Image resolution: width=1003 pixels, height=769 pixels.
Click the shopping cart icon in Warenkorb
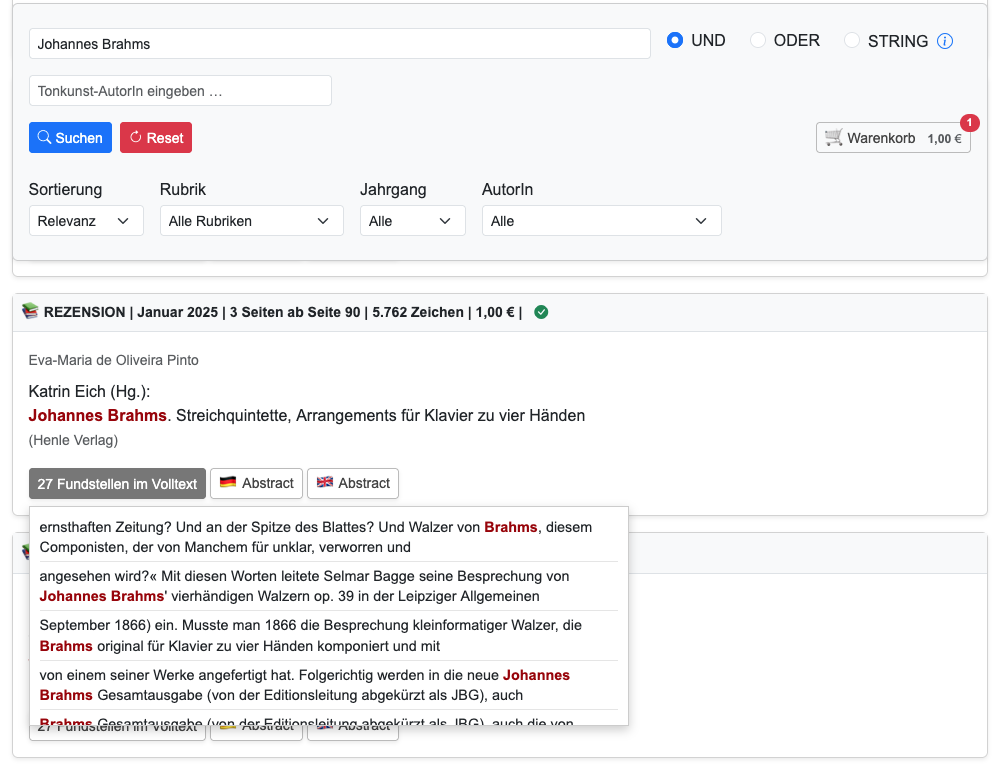(834, 138)
